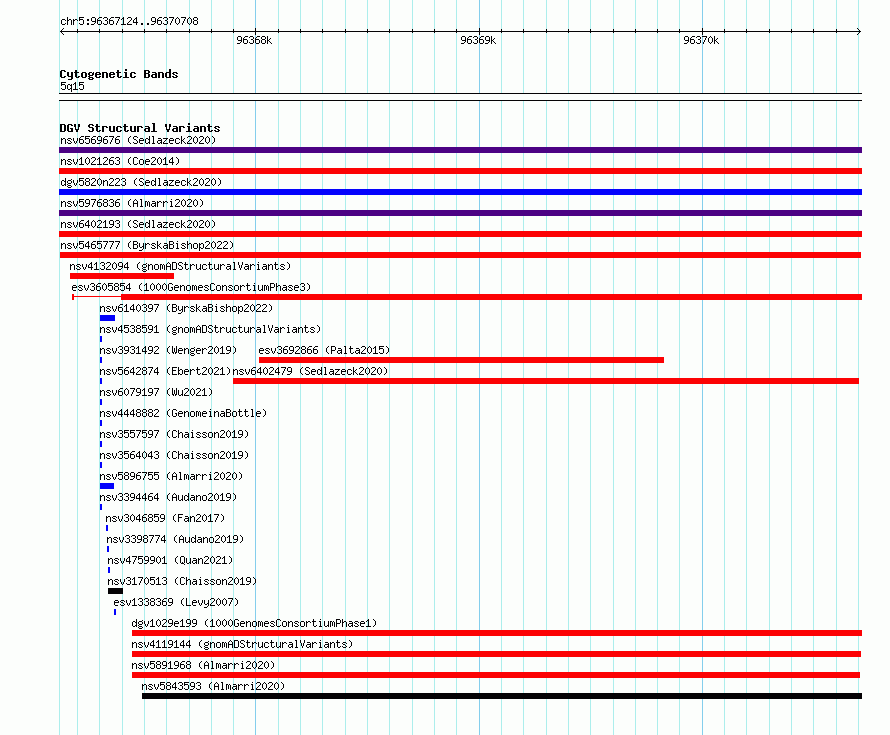Click the red bar of esv3692866
Image resolution: width=890 pixels, height=735 pixels.
[461, 360]
